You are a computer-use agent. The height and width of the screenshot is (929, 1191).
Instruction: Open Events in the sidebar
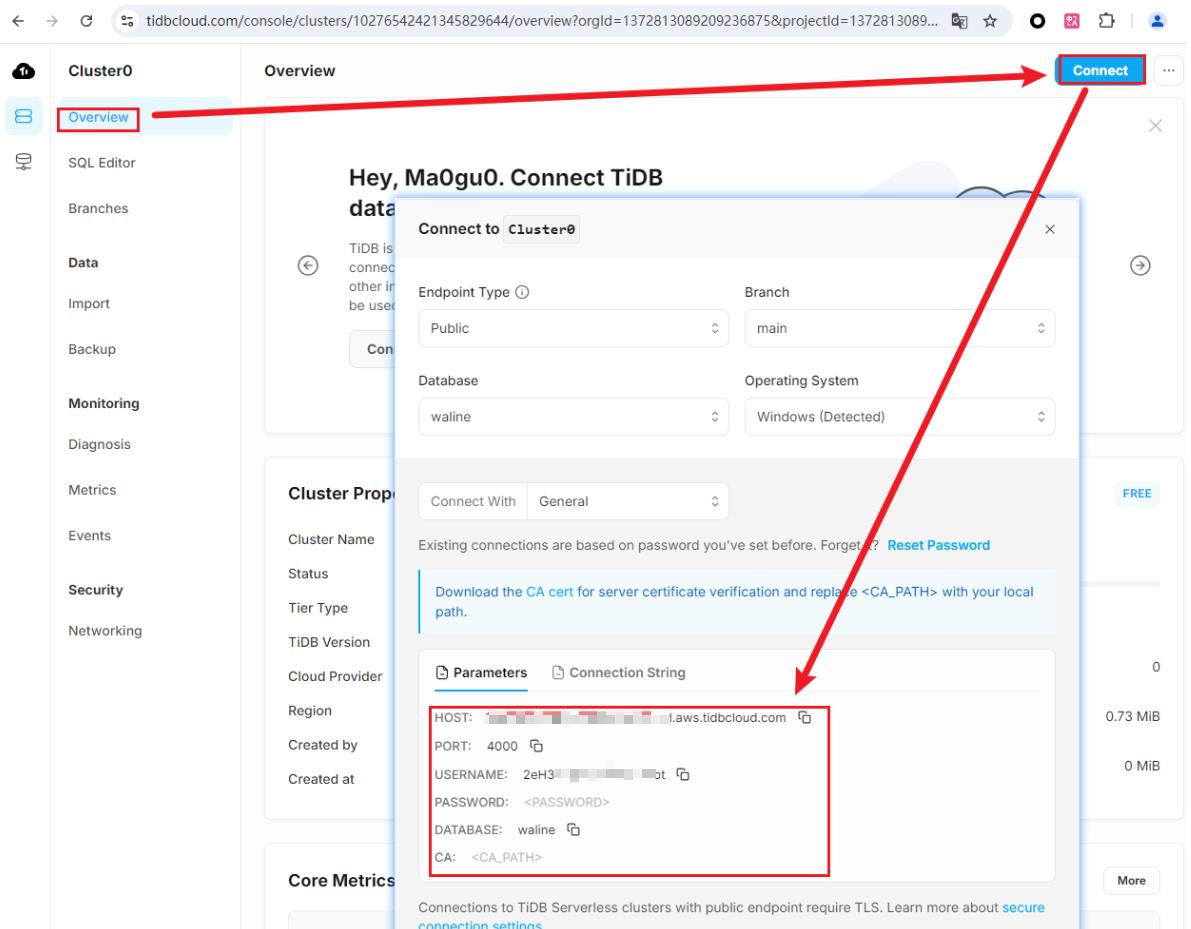(90, 536)
